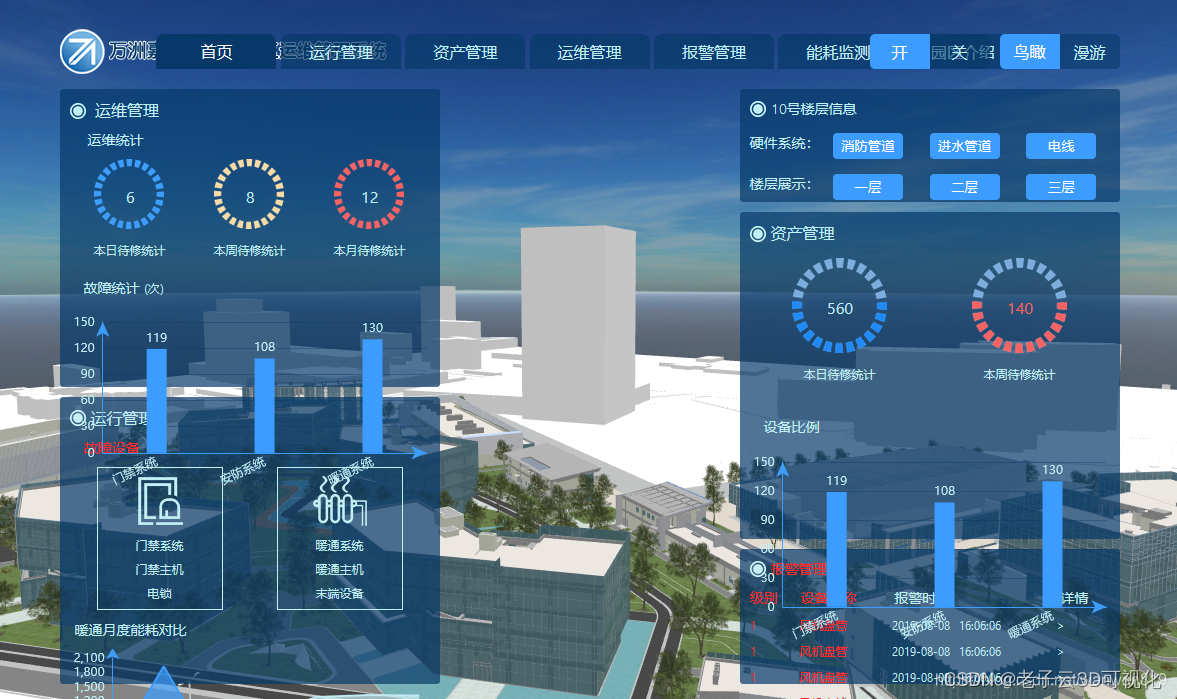Click the asset ring showing 140
The height and width of the screenshot is (699, 1177).
(1019, 306)
